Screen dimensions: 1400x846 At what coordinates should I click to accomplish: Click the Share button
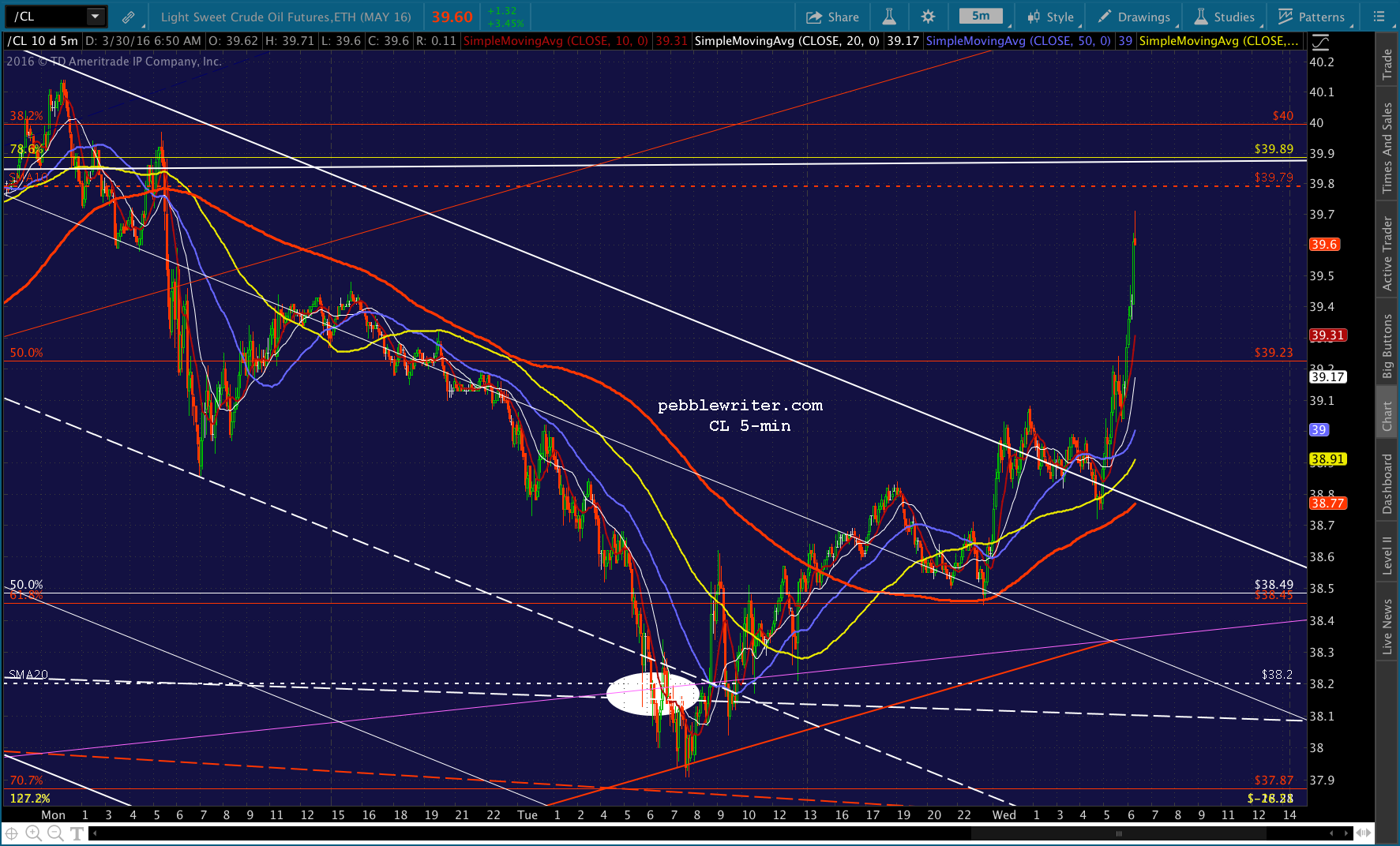tap(833, 17)
